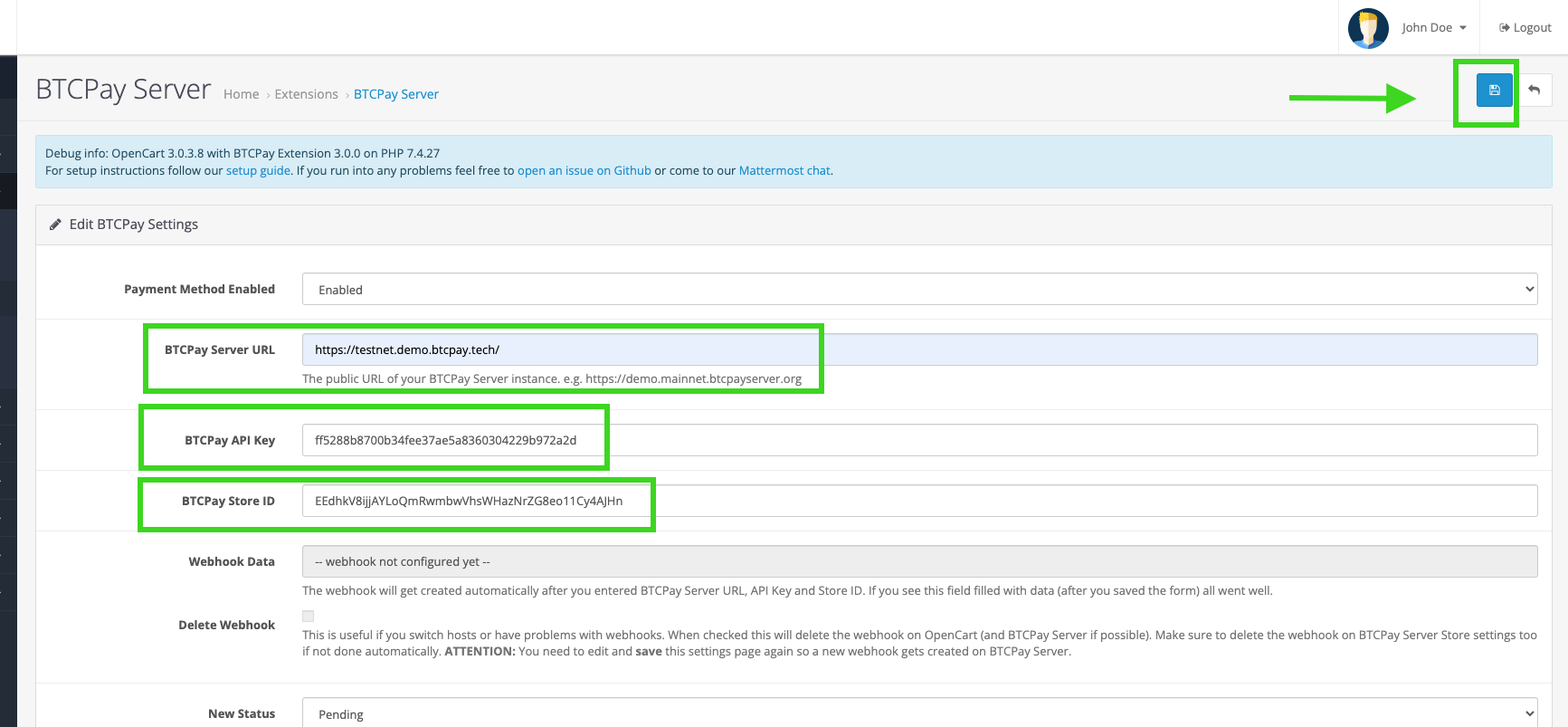The height and width of the screenshot is (727, 1568).
Task: Open John Doe user avatar
Action: pos(1368,28)
